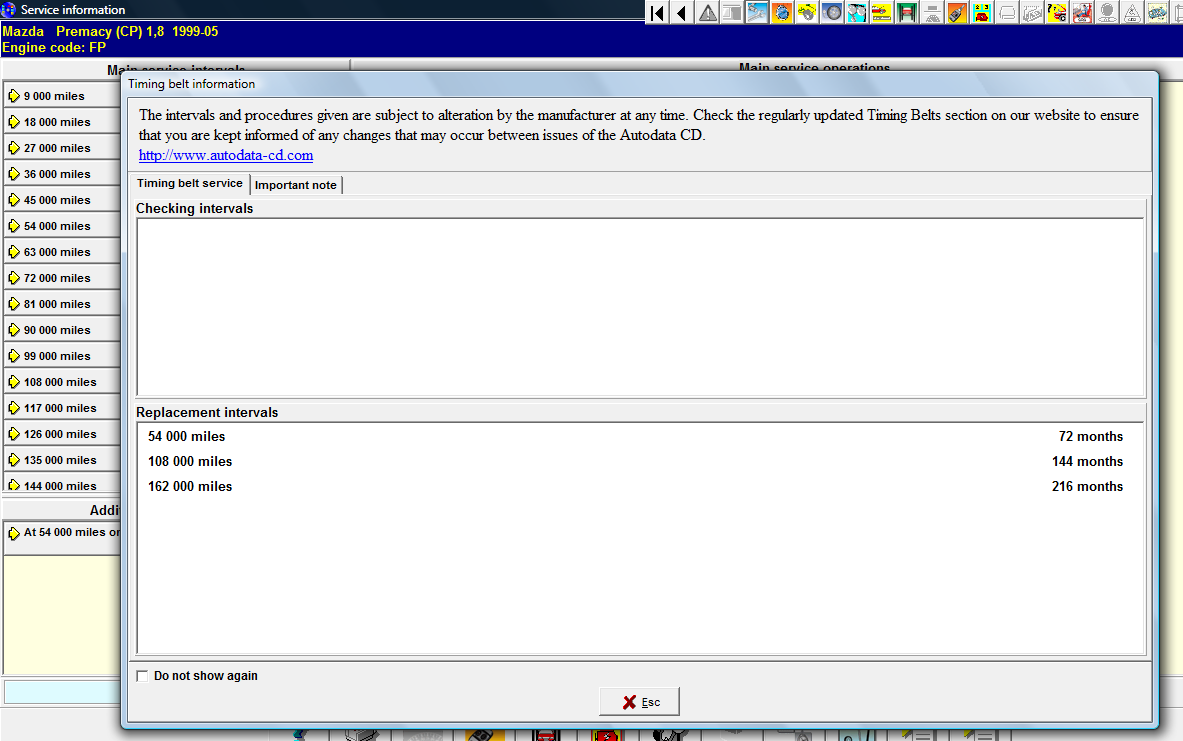The height and width of the screenshot is (741, 1183).
Task: Open the warning triangle toolbar icon
Action: pos(707,13)
